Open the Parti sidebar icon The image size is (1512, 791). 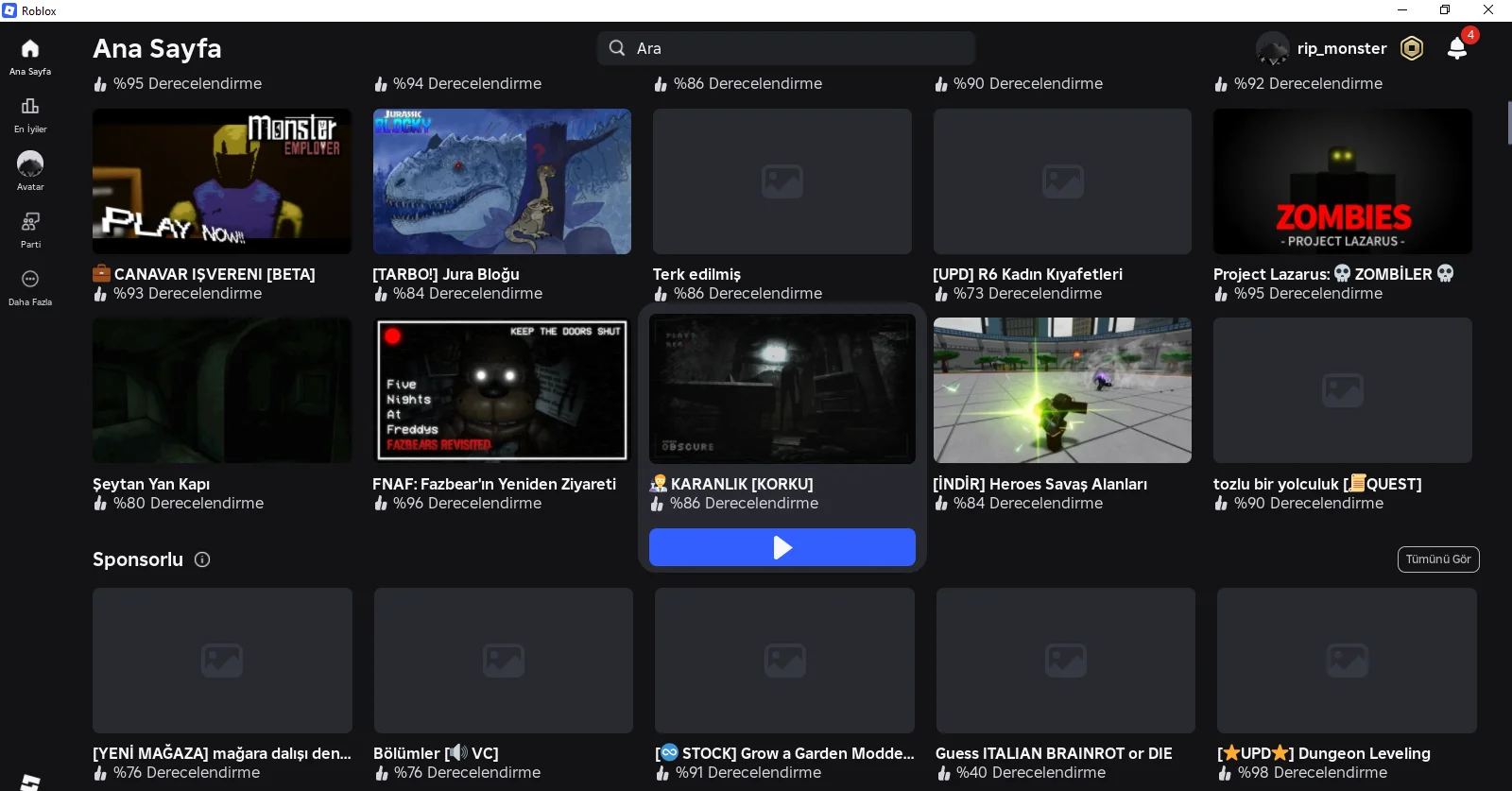(30, 221)
